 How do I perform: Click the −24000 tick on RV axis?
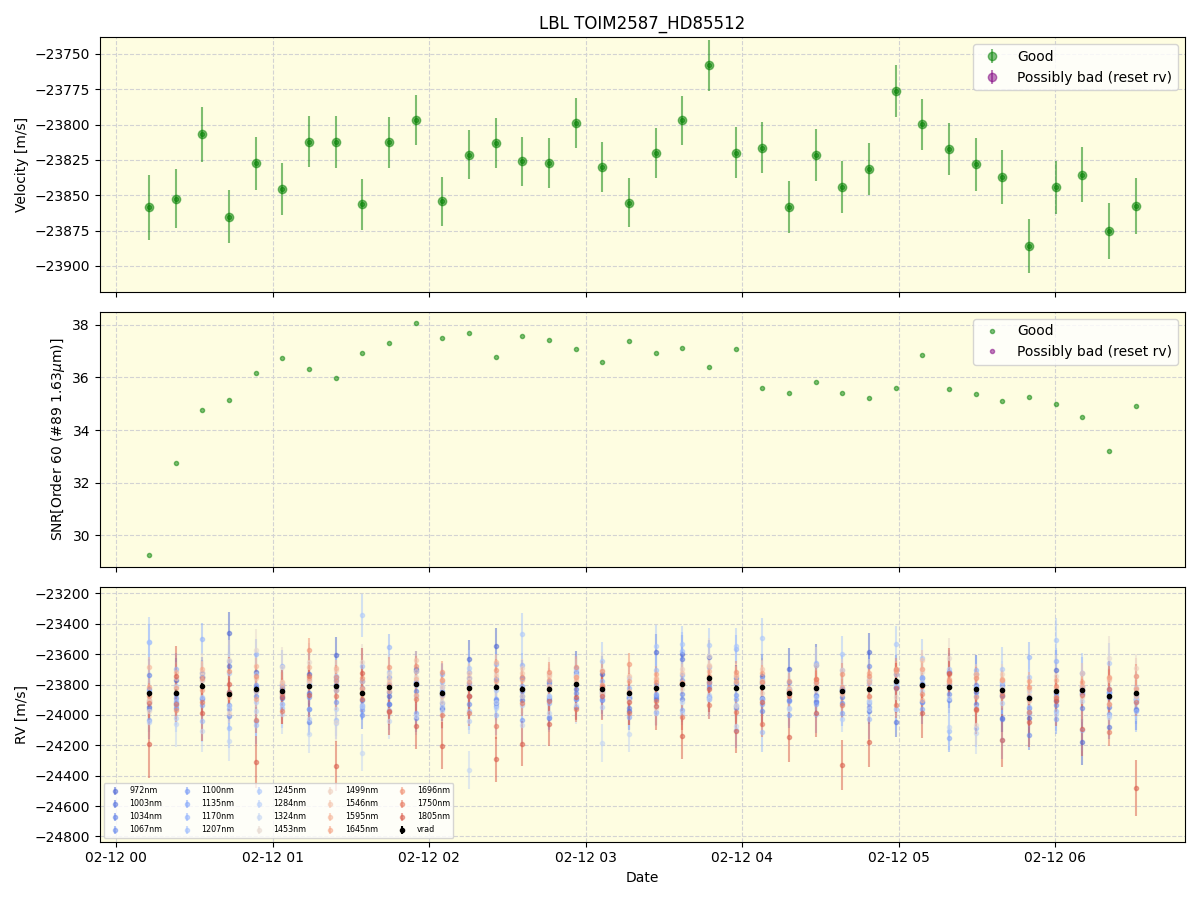tap(64, 715)
